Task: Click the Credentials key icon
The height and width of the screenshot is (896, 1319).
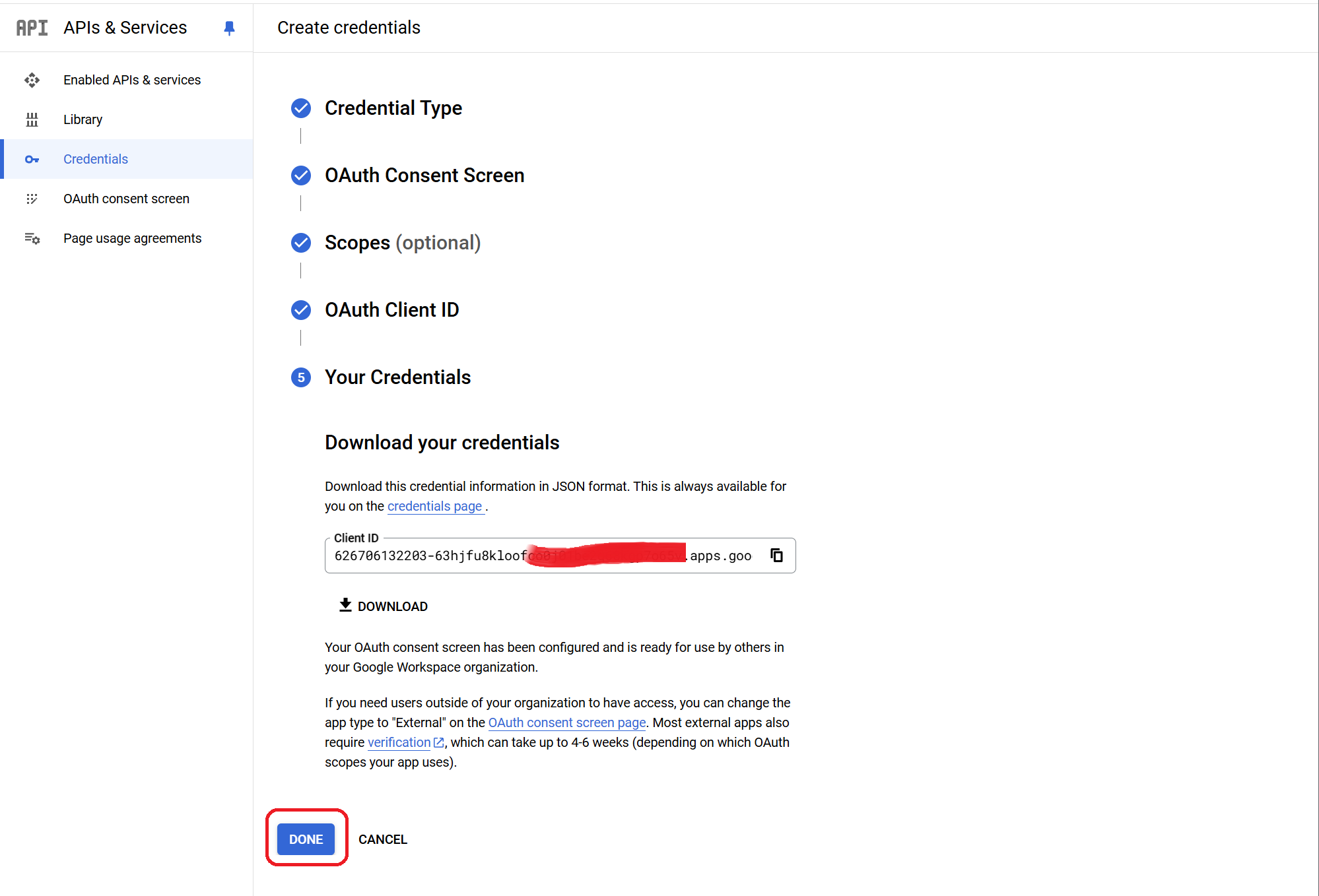Action: [32, 159]
